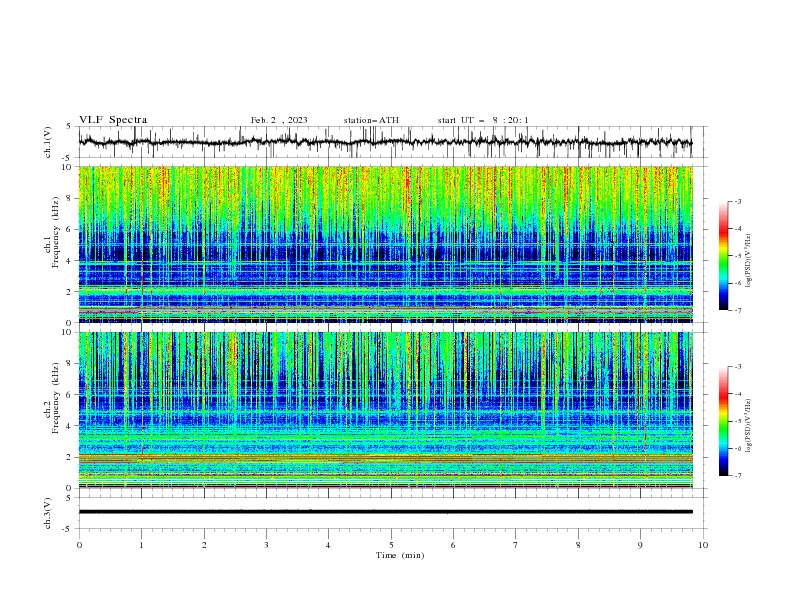
Task: Click the time axis tick label '9'
Action: pos(640,545)
